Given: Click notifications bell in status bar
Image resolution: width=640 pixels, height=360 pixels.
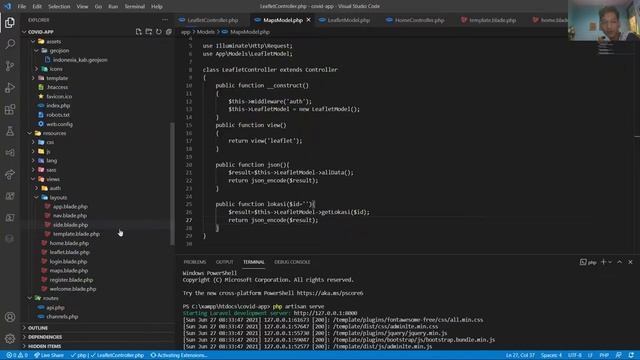Looking at the screenshot, I should 631,356.
